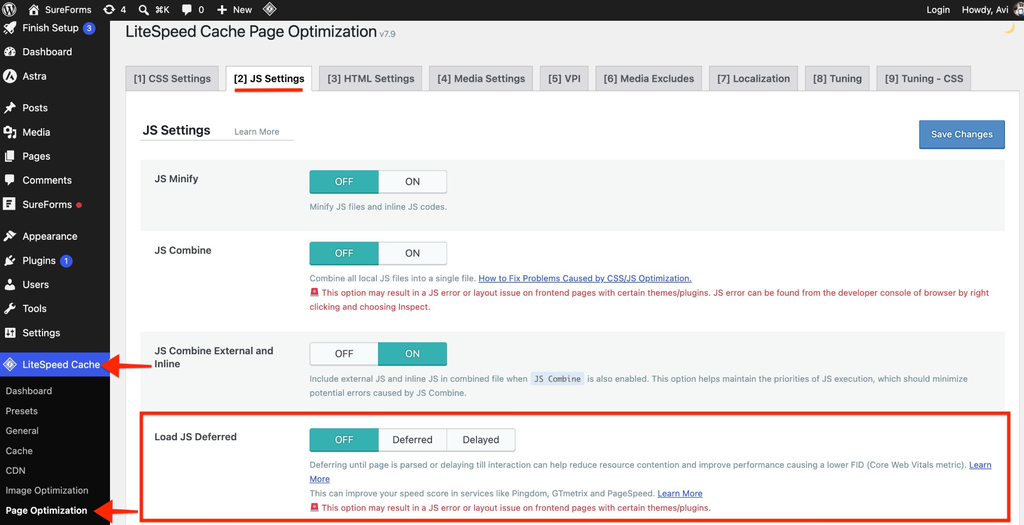
Task: Click the Finish Setup count badge
Action: [89, 28]
